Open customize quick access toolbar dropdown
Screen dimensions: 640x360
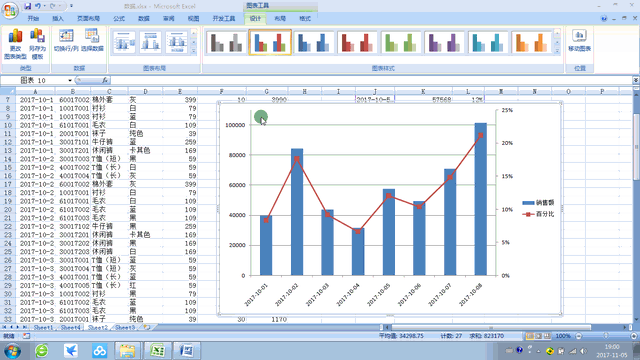pos(71,6)
